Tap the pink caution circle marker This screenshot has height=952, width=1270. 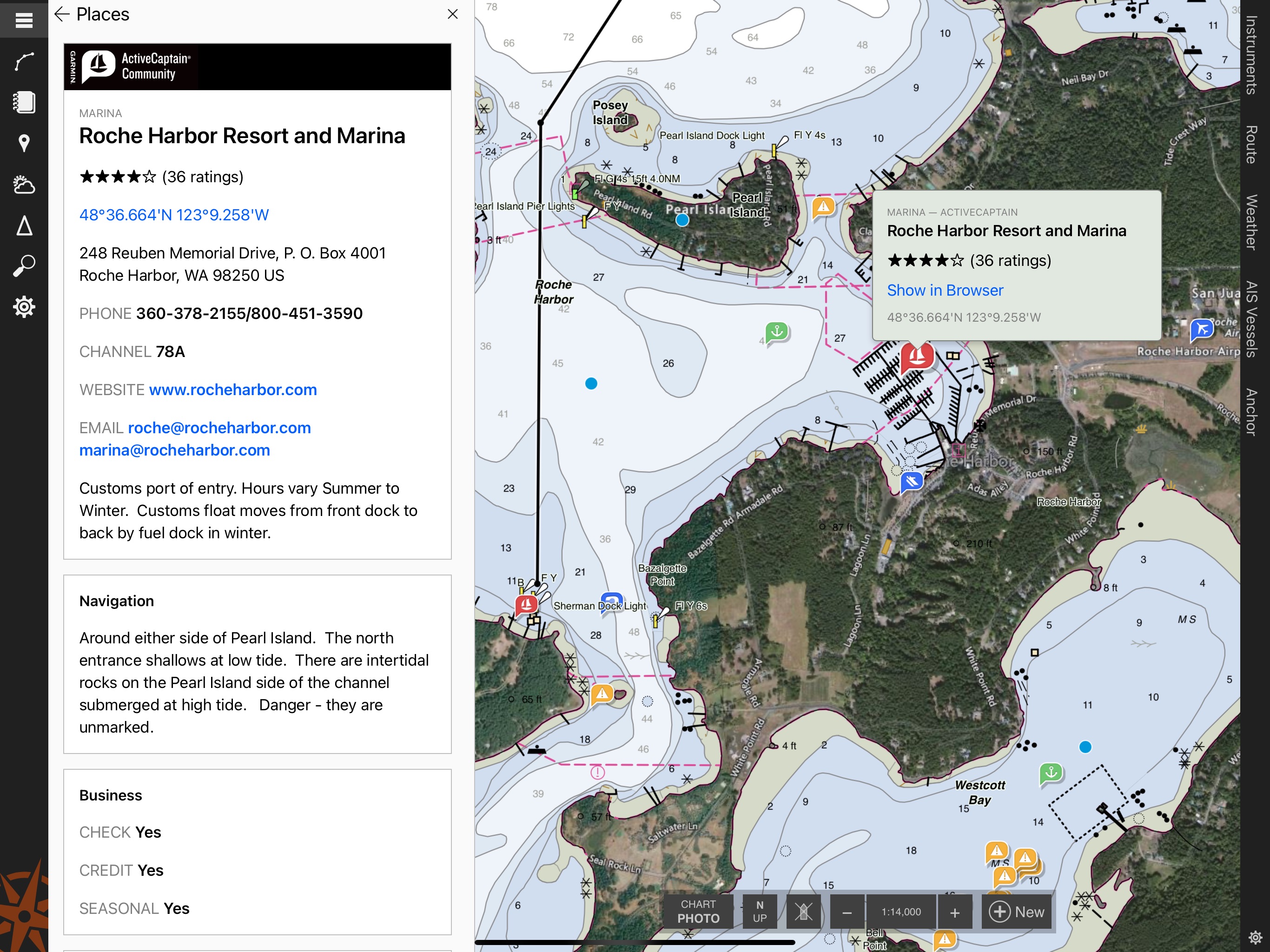click(x=597, y=772)
